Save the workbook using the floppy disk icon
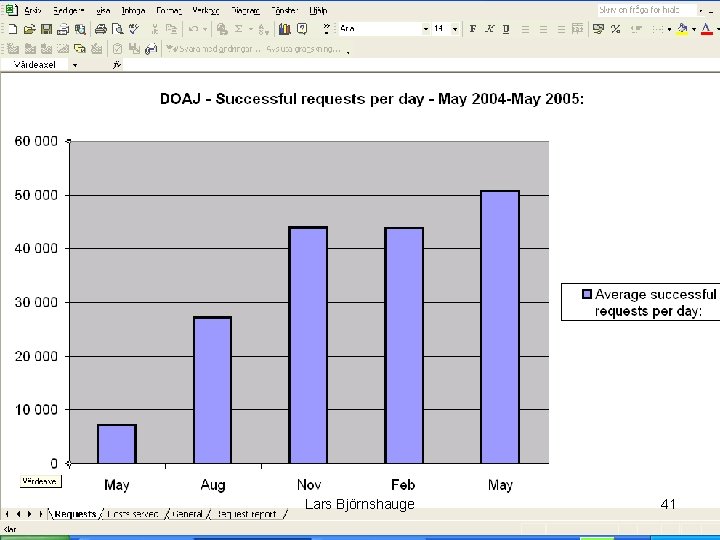 46,29
